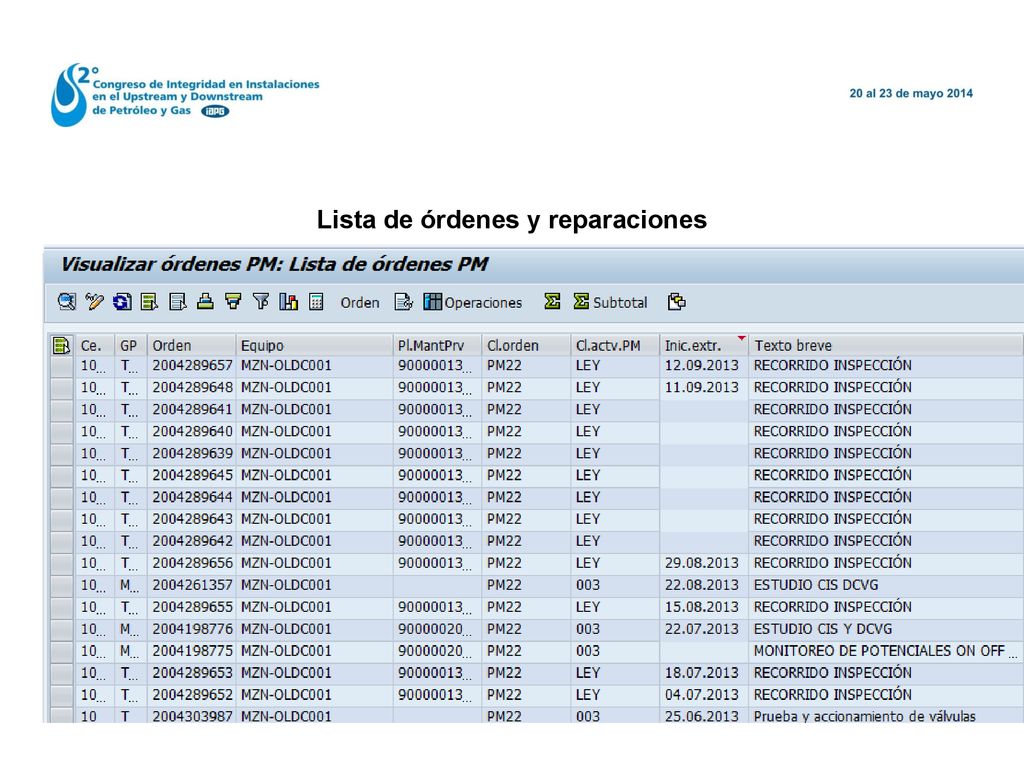The width and height of the screenshot is (1024, 768).
Task: Click MONITOREO DE POTENCIALES ON OFF cell
Action: click(885, 651)
